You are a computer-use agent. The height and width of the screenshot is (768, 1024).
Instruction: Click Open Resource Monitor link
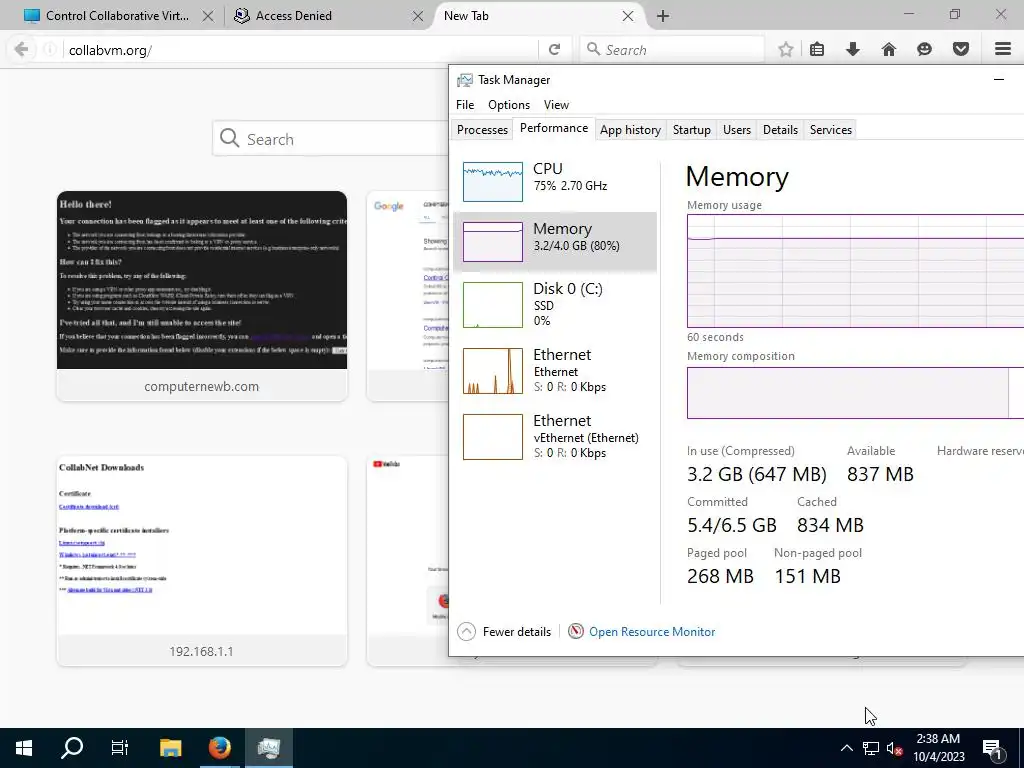652,632
